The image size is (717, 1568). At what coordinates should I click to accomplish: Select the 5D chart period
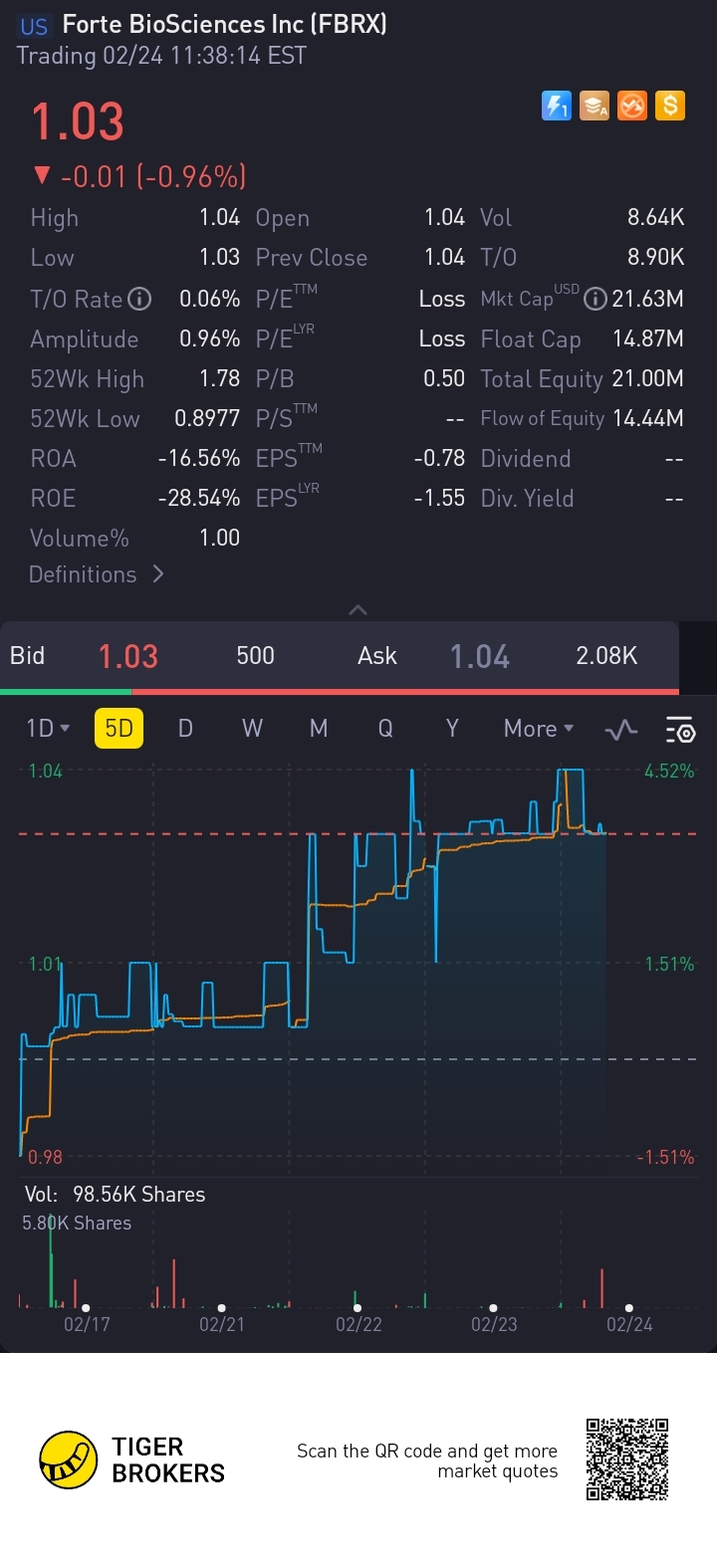(x=119, y=729)
